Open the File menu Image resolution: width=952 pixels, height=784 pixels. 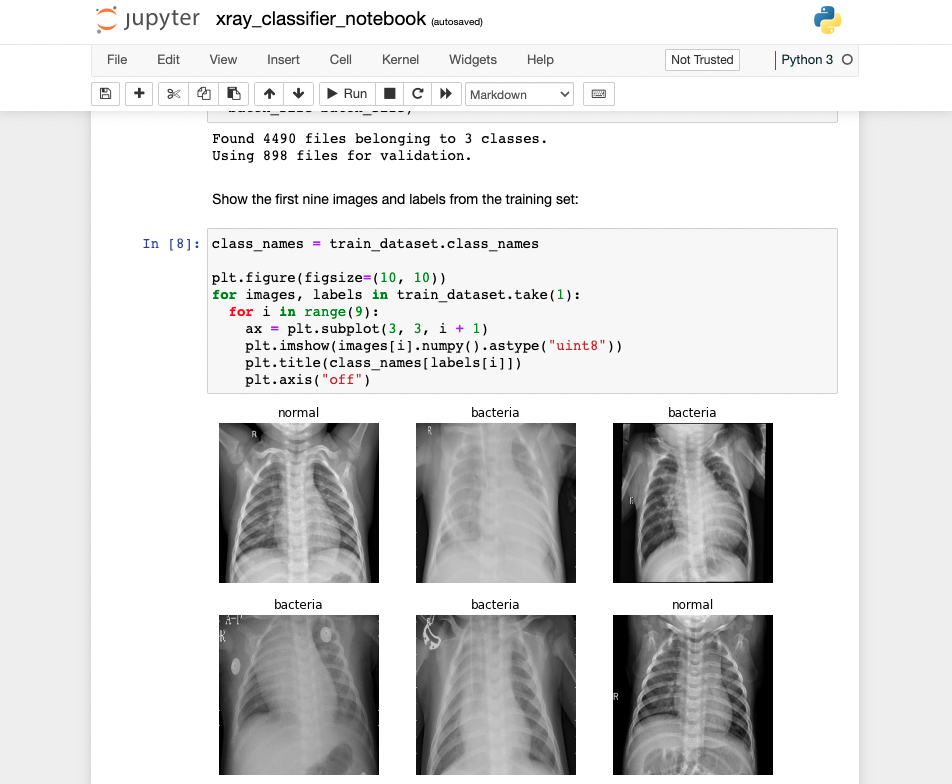pyautogui.click(x=117, y=60)
